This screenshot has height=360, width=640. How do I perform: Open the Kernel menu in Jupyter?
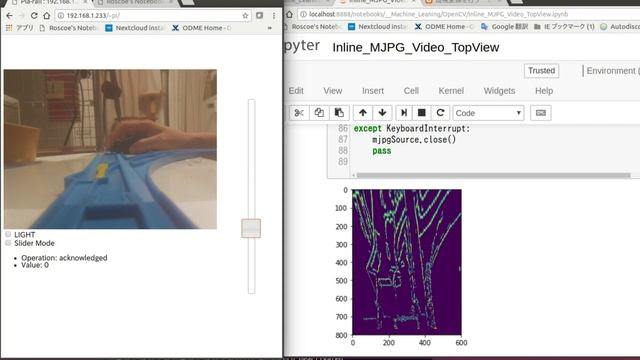pos(451,91)
